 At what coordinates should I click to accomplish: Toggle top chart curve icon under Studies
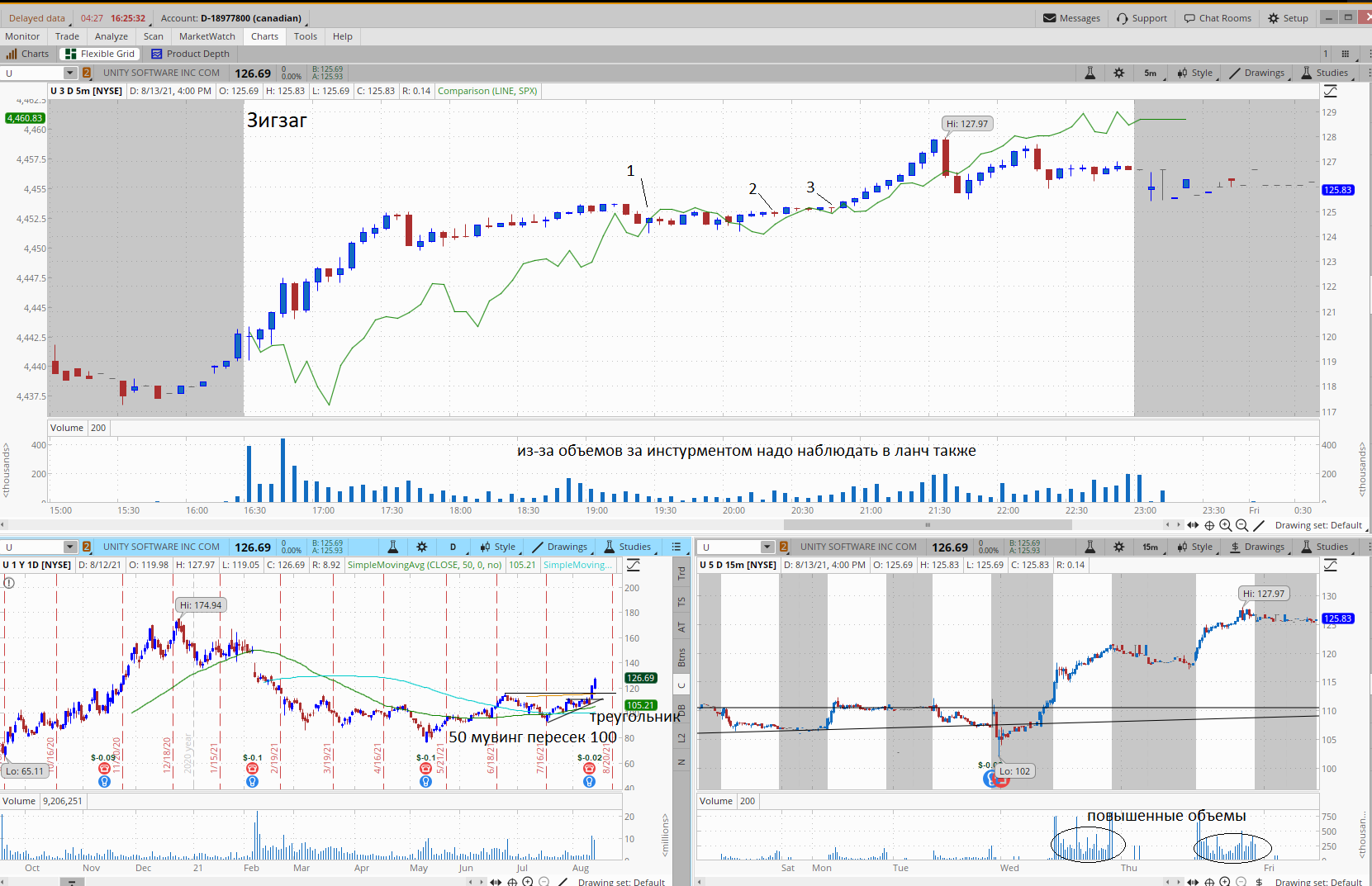pyautogui.click(x=1331, y=91)
